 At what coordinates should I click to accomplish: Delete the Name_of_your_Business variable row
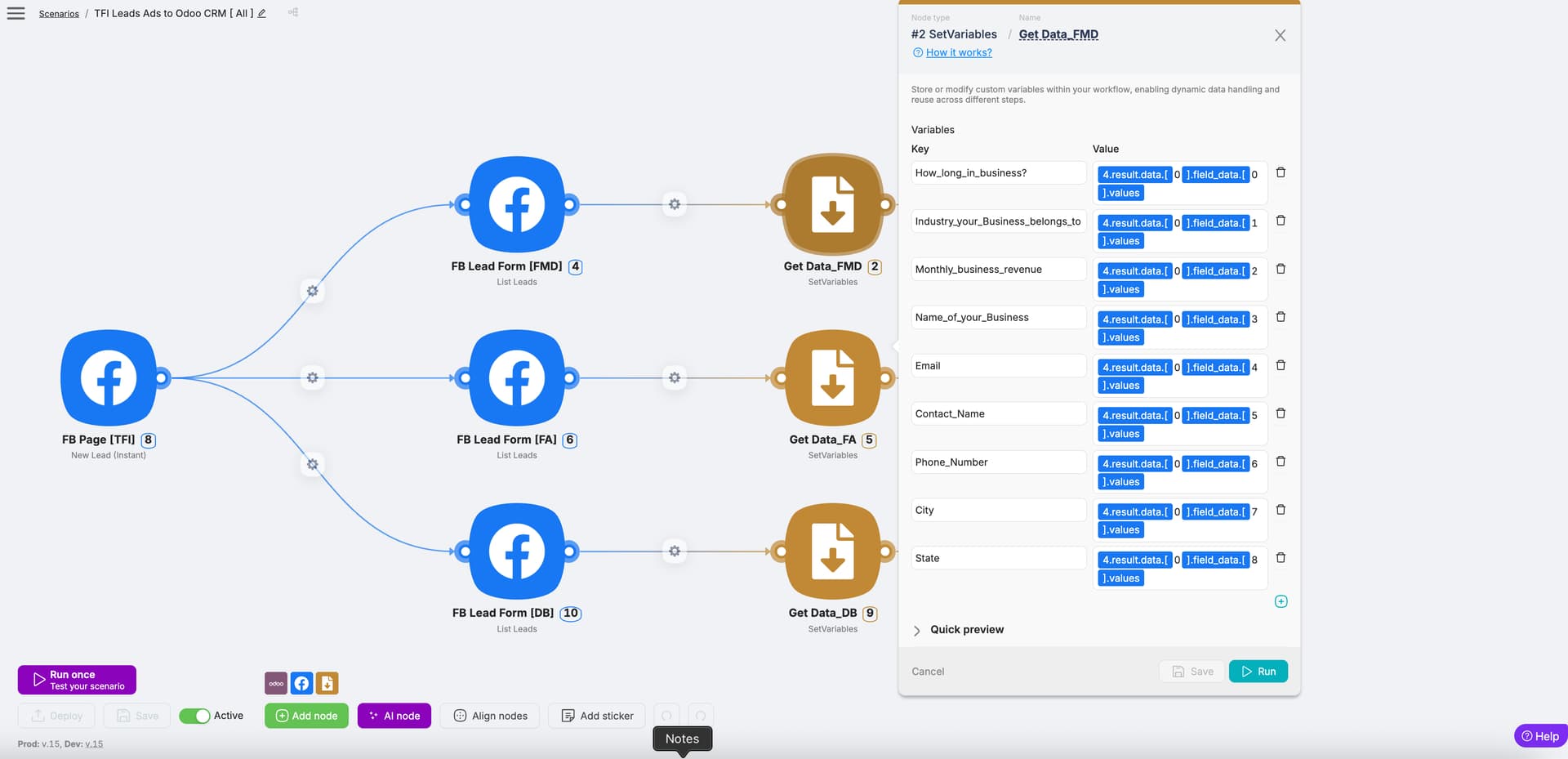coord(1281,317)
